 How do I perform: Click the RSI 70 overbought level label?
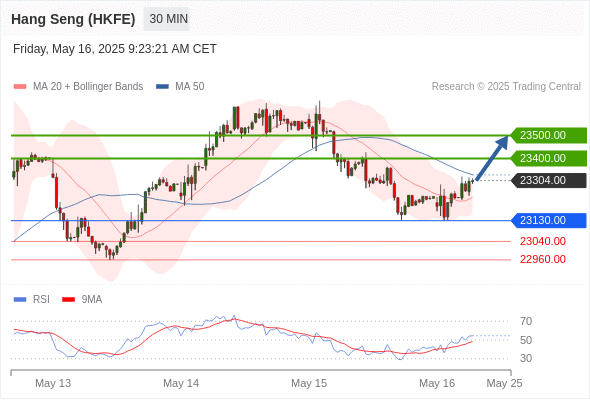(526, 321)
